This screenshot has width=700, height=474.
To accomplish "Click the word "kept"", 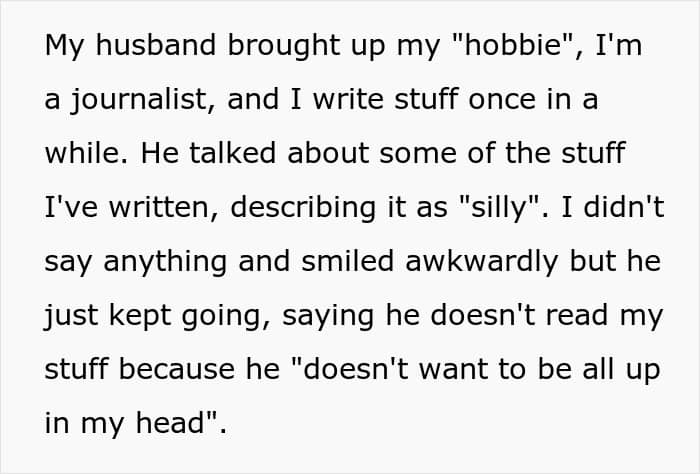I will [x=140, y=317].
